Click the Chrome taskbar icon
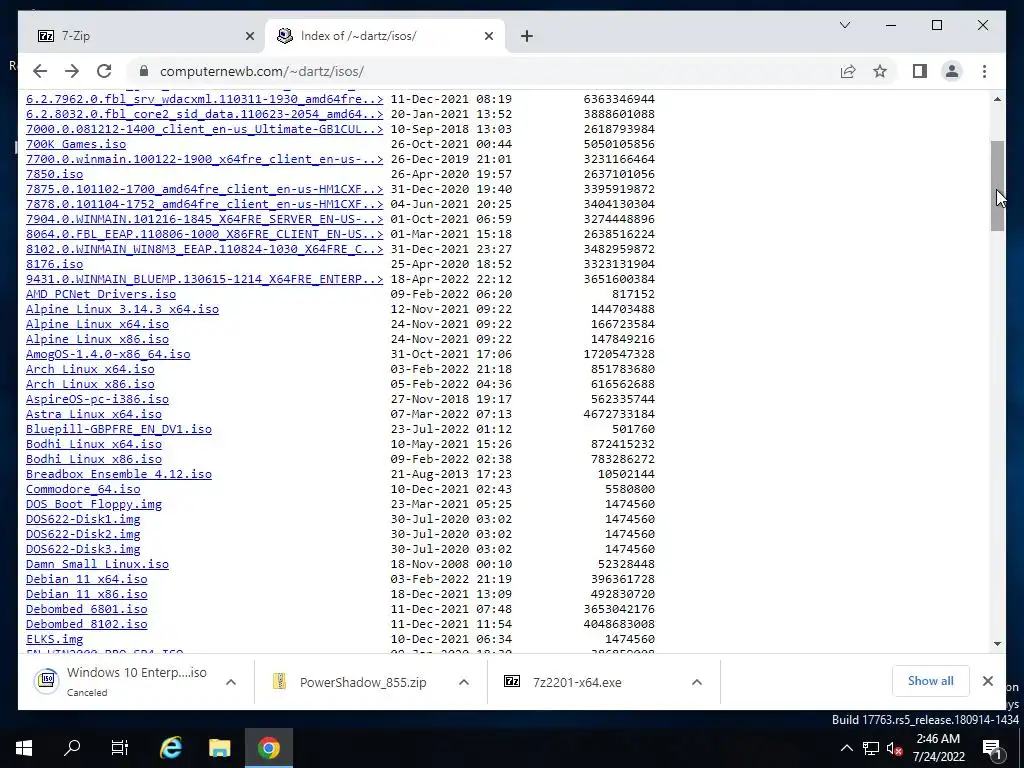 pos(268,748)
